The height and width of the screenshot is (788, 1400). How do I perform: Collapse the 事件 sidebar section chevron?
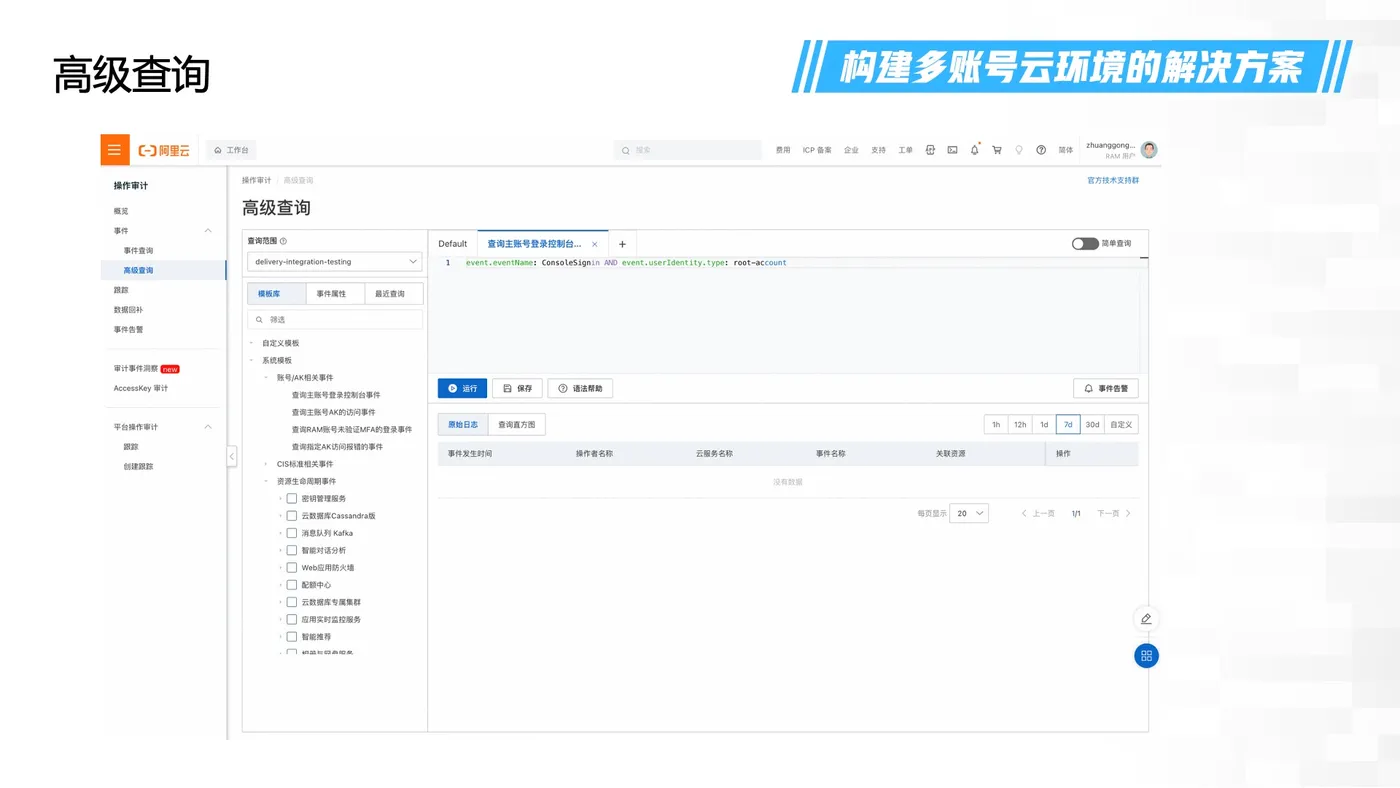coord(208,231)
